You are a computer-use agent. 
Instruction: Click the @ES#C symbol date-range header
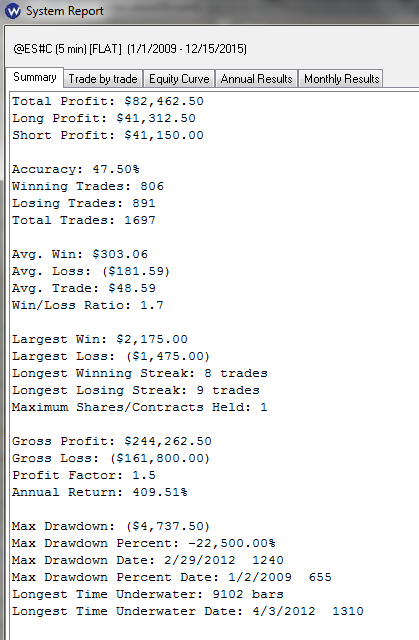(130, 49)
